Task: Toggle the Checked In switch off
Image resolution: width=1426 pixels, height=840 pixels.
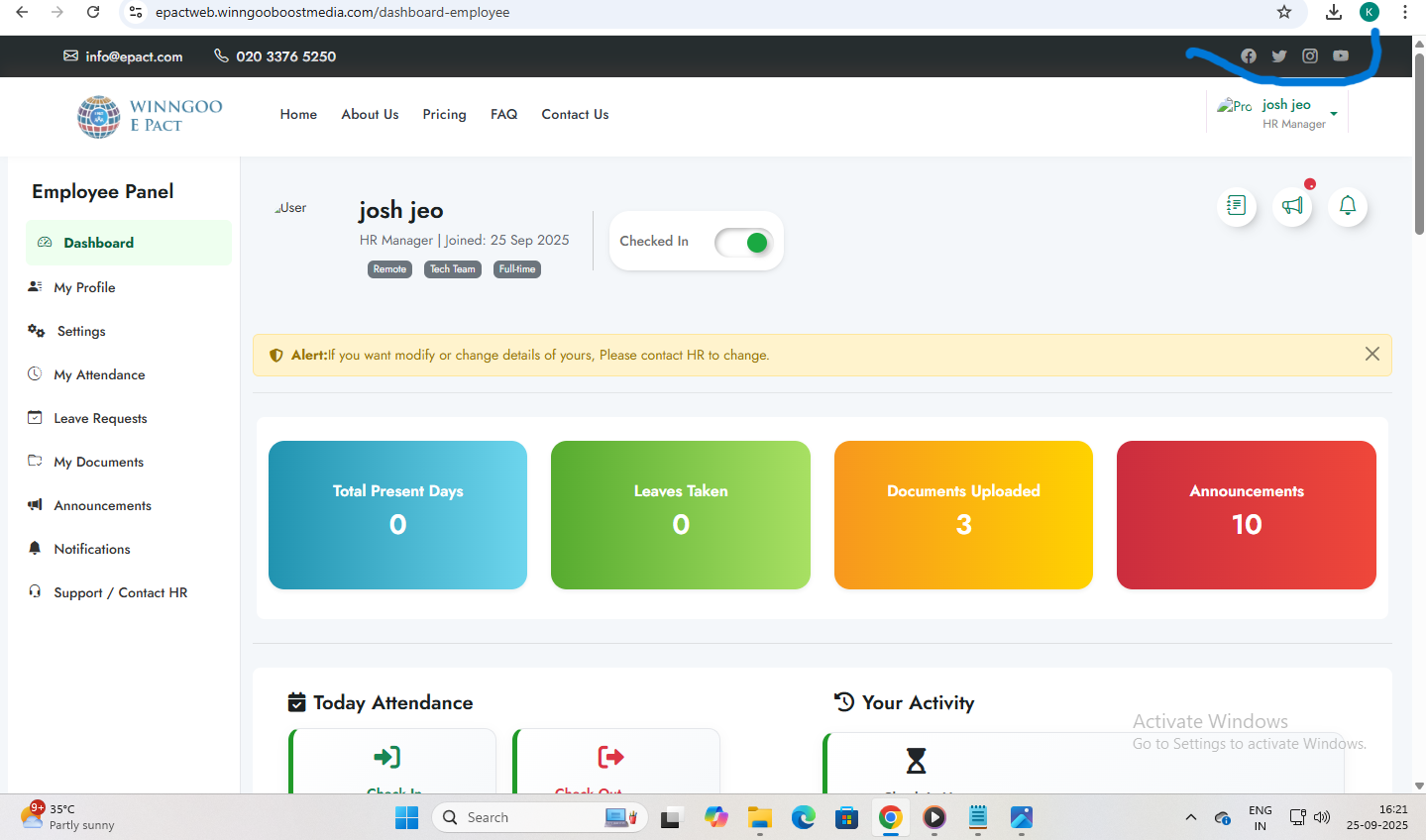Action: 743,243
